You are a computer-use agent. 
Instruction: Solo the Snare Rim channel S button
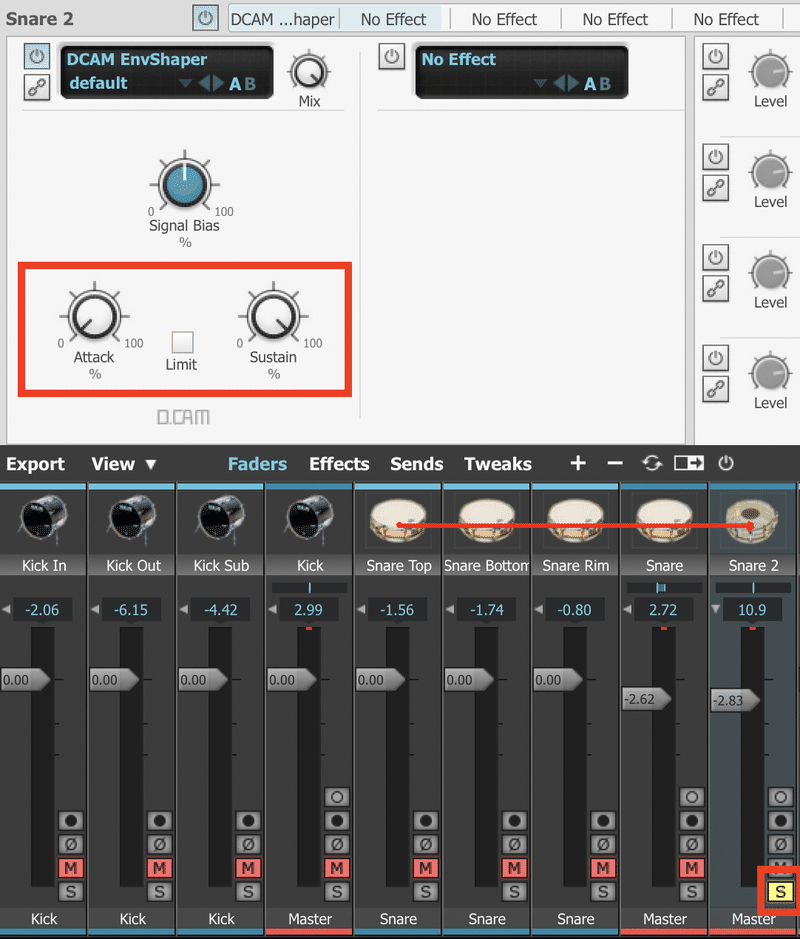click(602, 892)
